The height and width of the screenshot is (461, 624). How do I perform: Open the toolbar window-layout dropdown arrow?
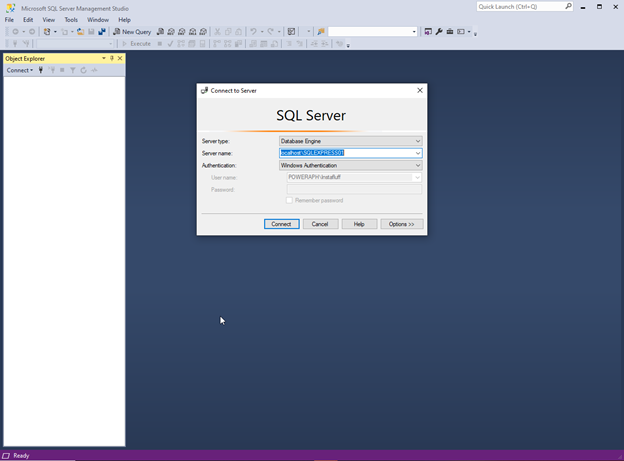(469, 32)
